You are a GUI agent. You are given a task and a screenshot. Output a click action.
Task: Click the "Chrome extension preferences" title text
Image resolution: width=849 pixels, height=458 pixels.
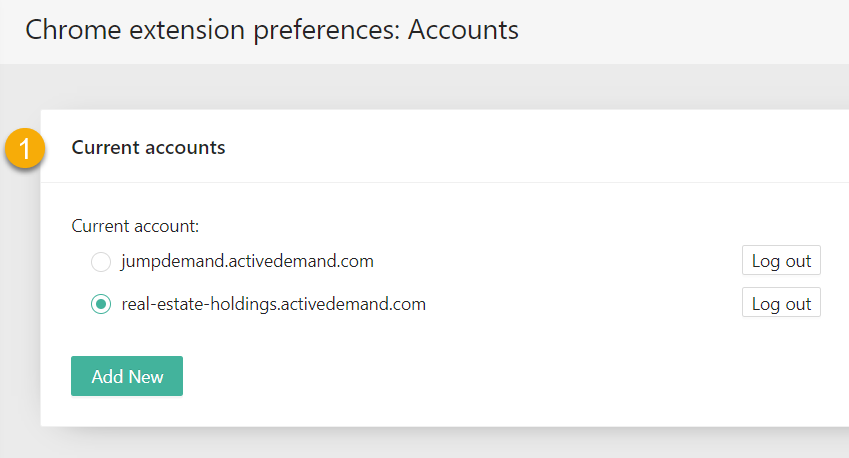[x=212, y=31]
